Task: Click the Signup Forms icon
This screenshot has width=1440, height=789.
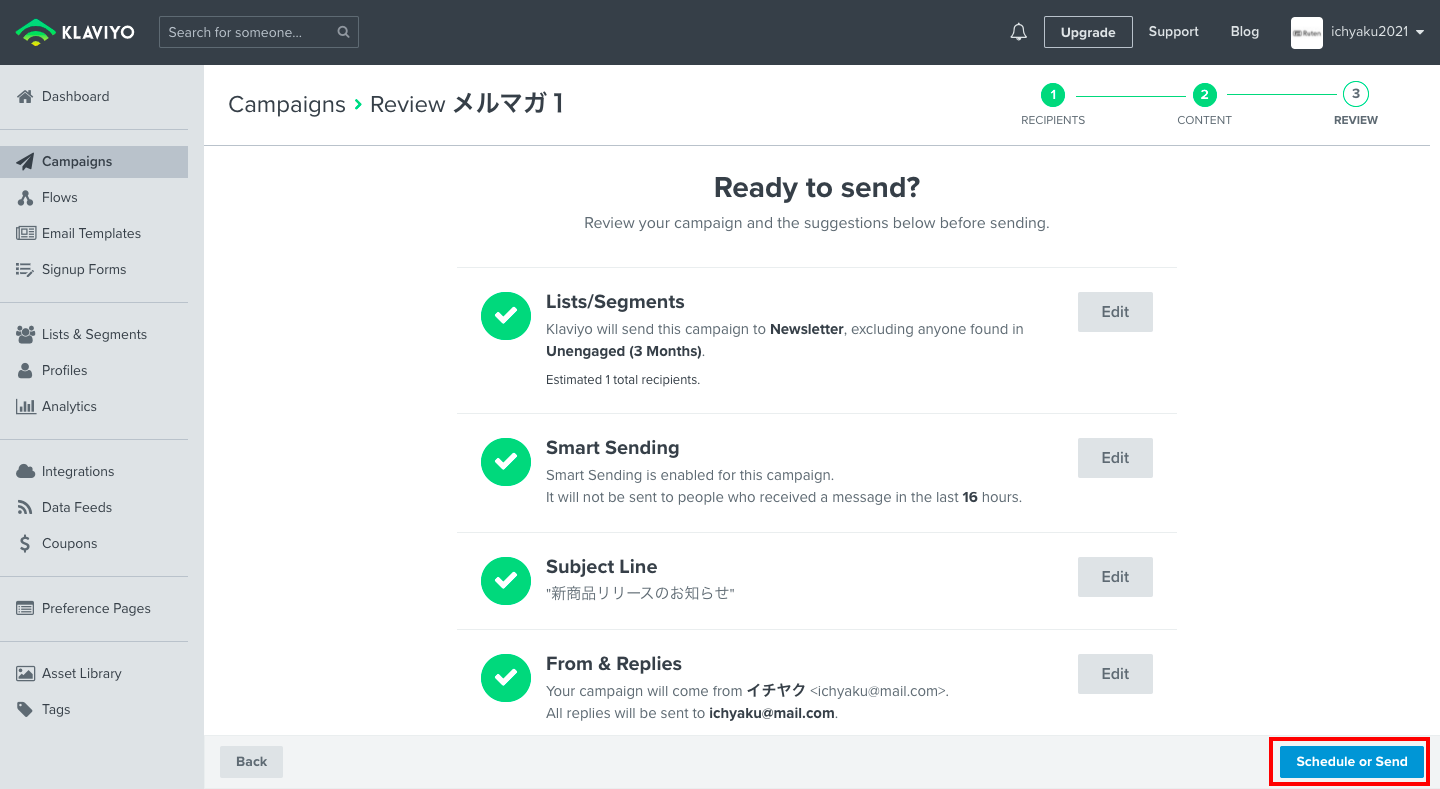Action: pos(26,269)
